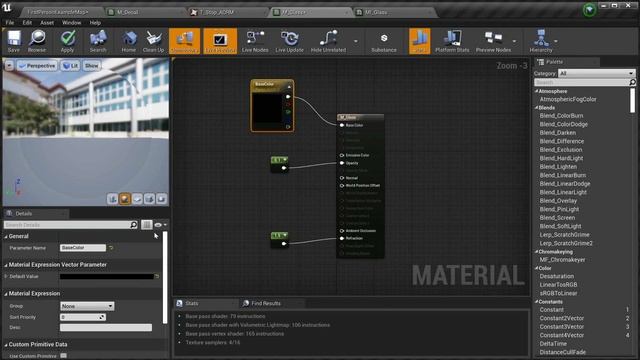Select the custom mesh preview icon
Image resolution: width=640 pixels, height=360 pixels.
tap(162, 199)
